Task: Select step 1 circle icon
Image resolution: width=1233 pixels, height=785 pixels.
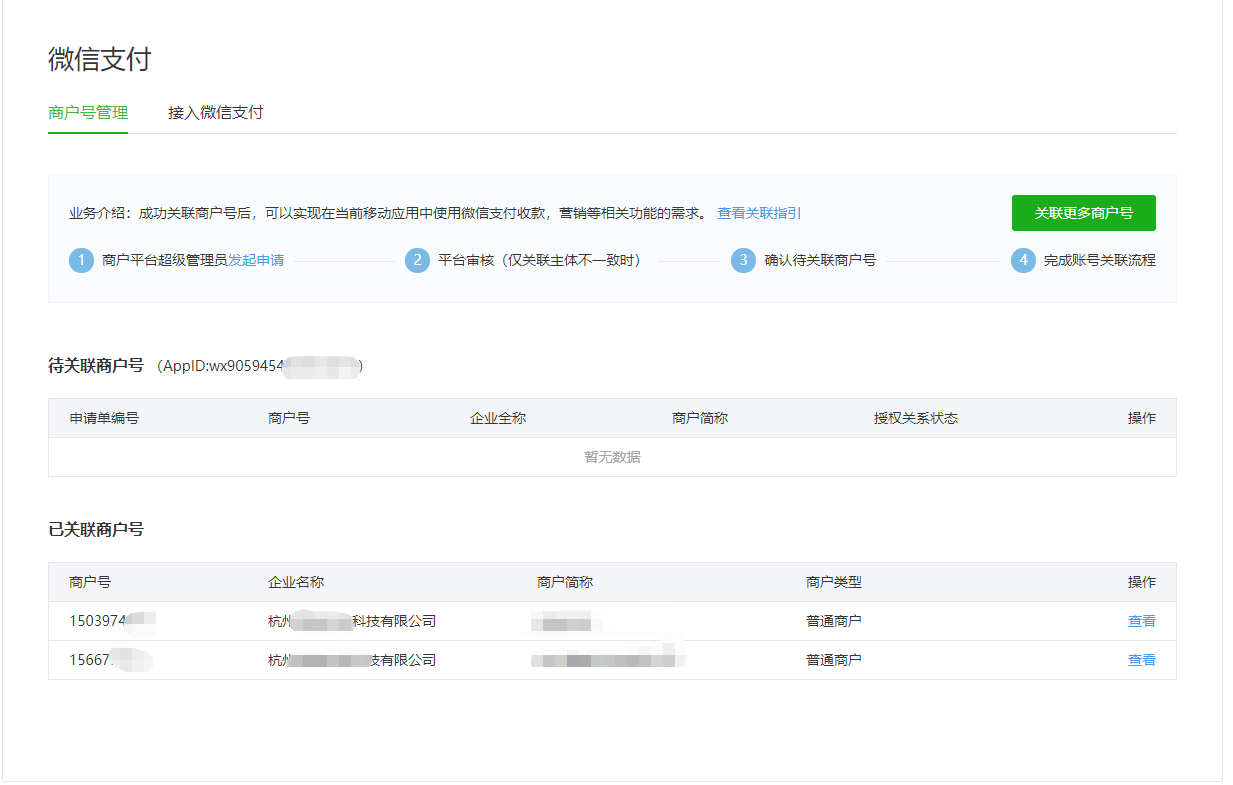Action: [81, 261]
